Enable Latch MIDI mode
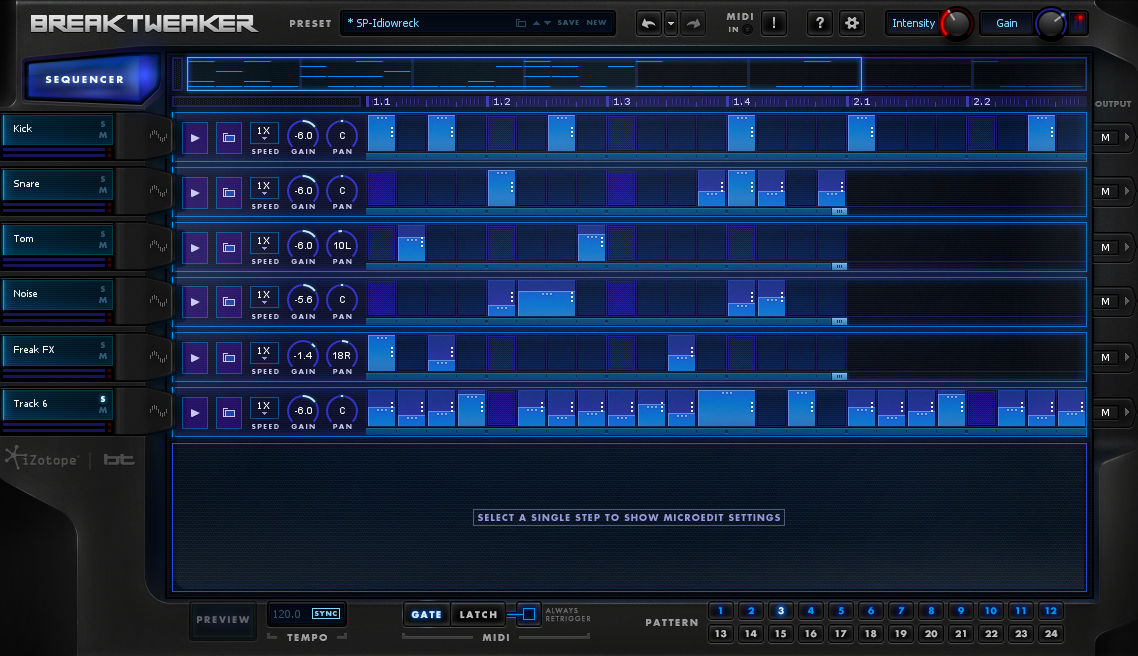 point(478,614)
